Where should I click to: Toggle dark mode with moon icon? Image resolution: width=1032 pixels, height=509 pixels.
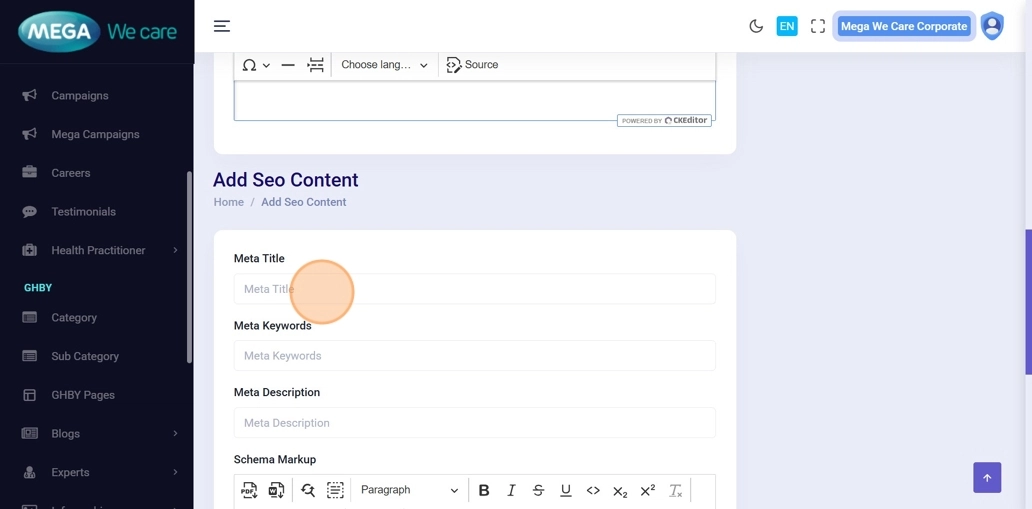point(756,26)
